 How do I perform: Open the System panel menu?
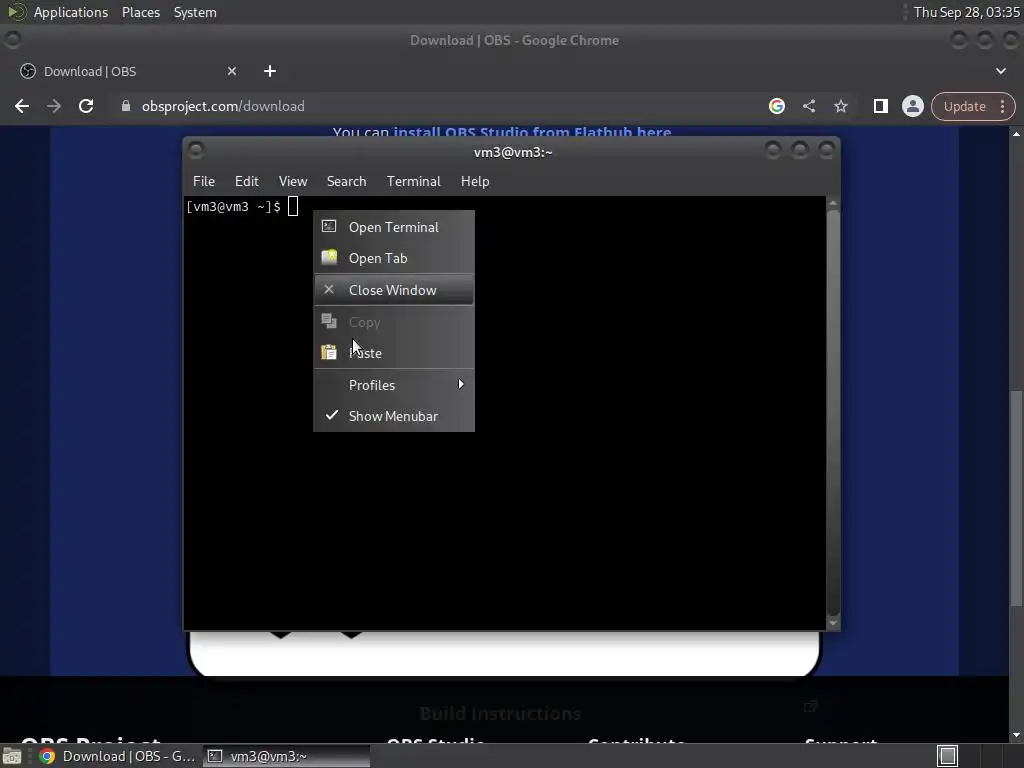pyautogui.click(x=195, y=12)
